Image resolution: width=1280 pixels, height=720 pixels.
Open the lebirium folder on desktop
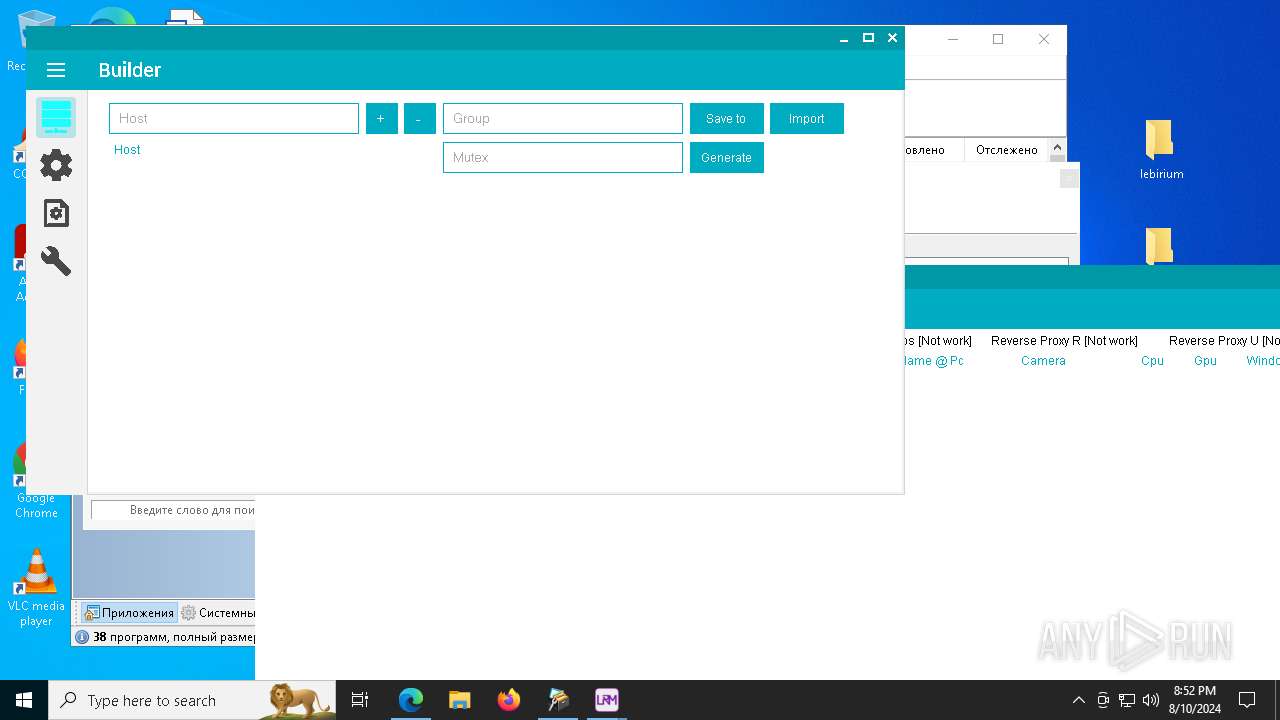click(x=1161, y=150)
